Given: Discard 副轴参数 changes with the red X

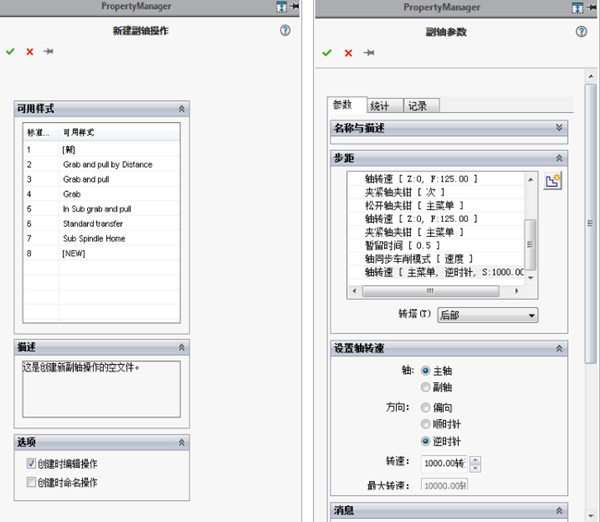Looking at the screenshot, I should pyautogui.click(x=348, y=52).
